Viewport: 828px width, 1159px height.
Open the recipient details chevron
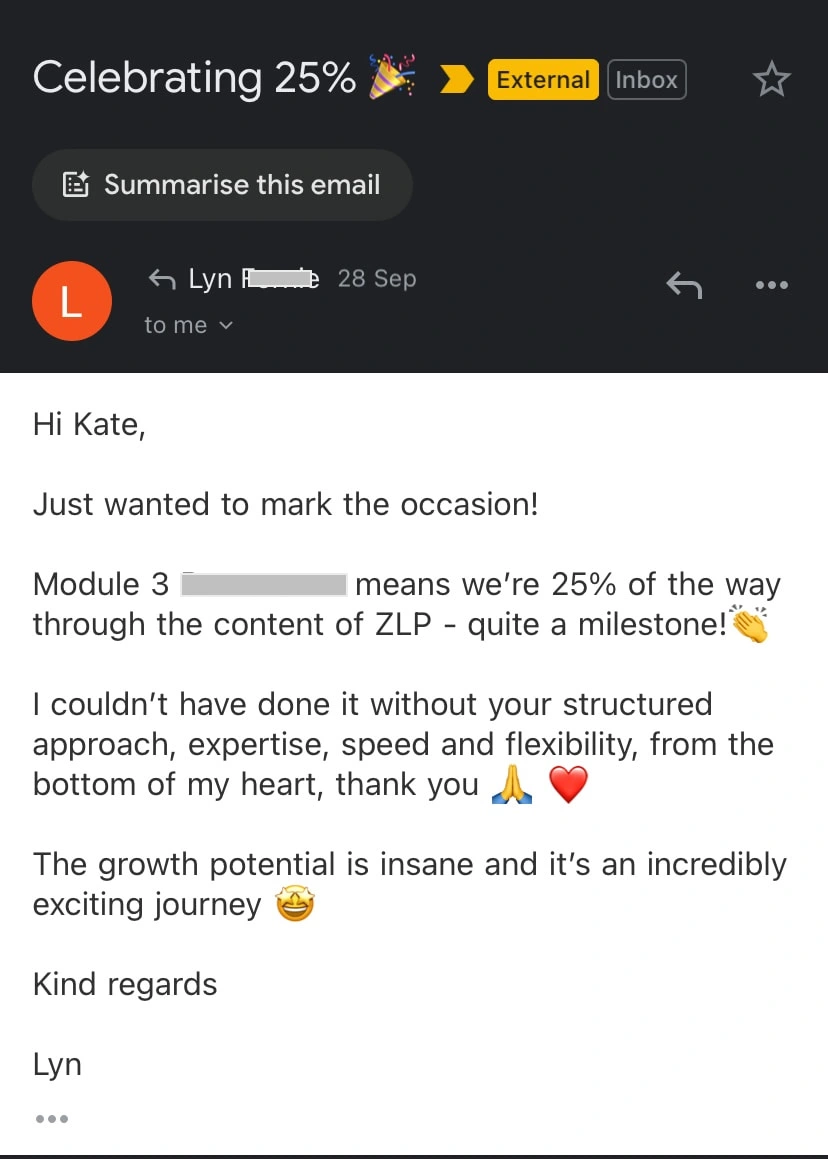pyautogui.click(x=225, y=325)
